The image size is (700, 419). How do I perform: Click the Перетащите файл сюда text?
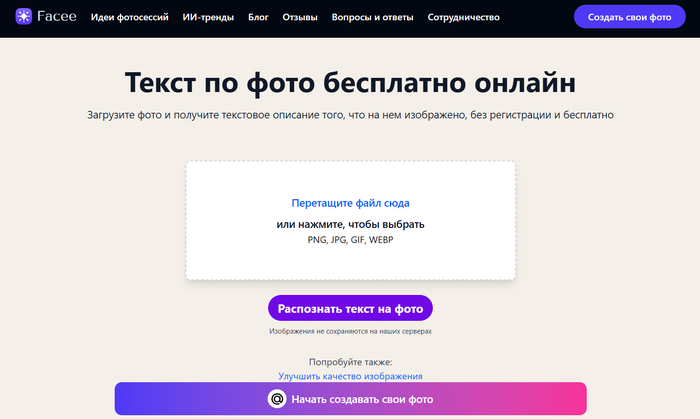(350, 203)
